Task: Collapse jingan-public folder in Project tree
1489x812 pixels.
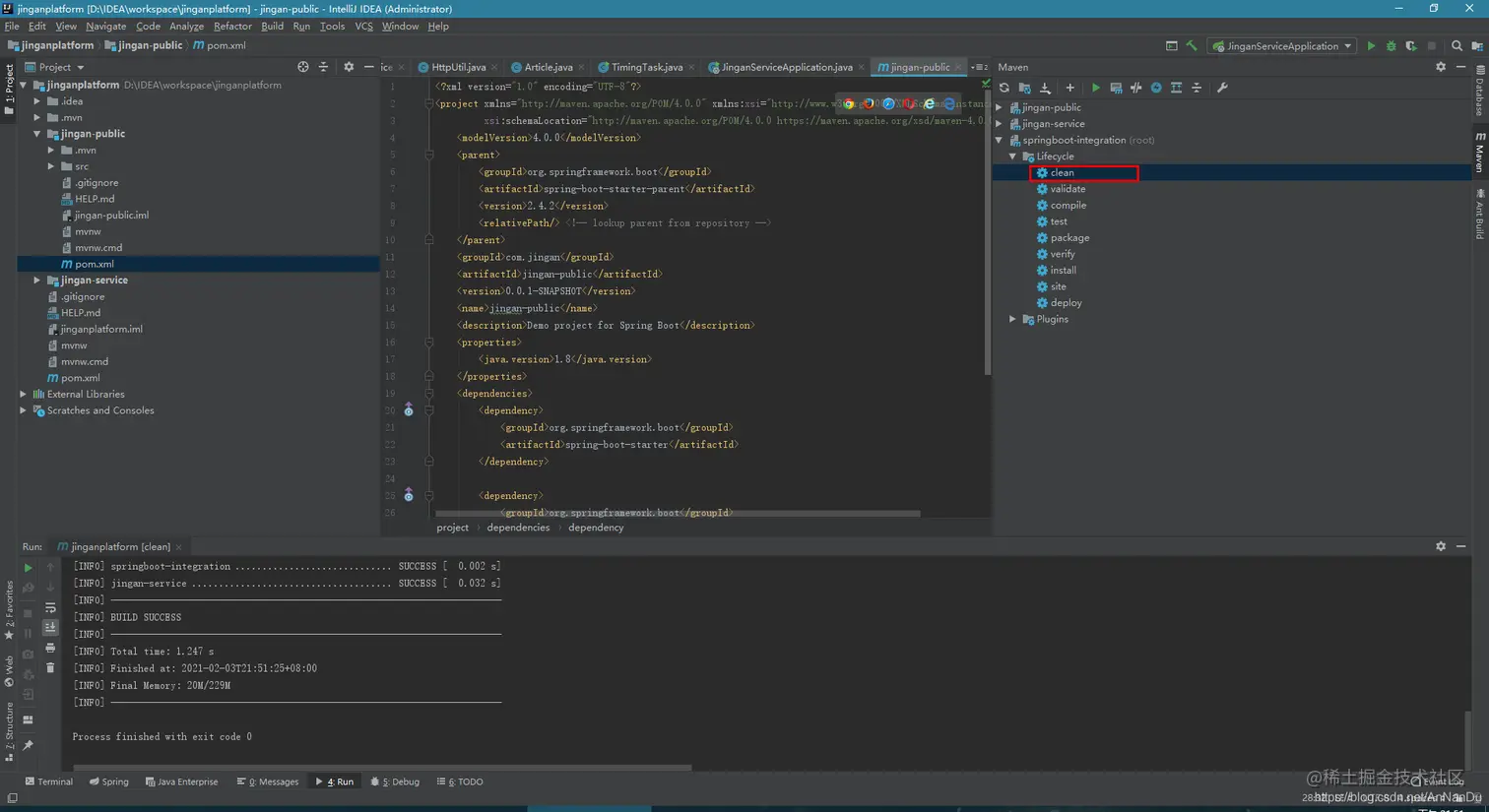Action: click(37, 134)
